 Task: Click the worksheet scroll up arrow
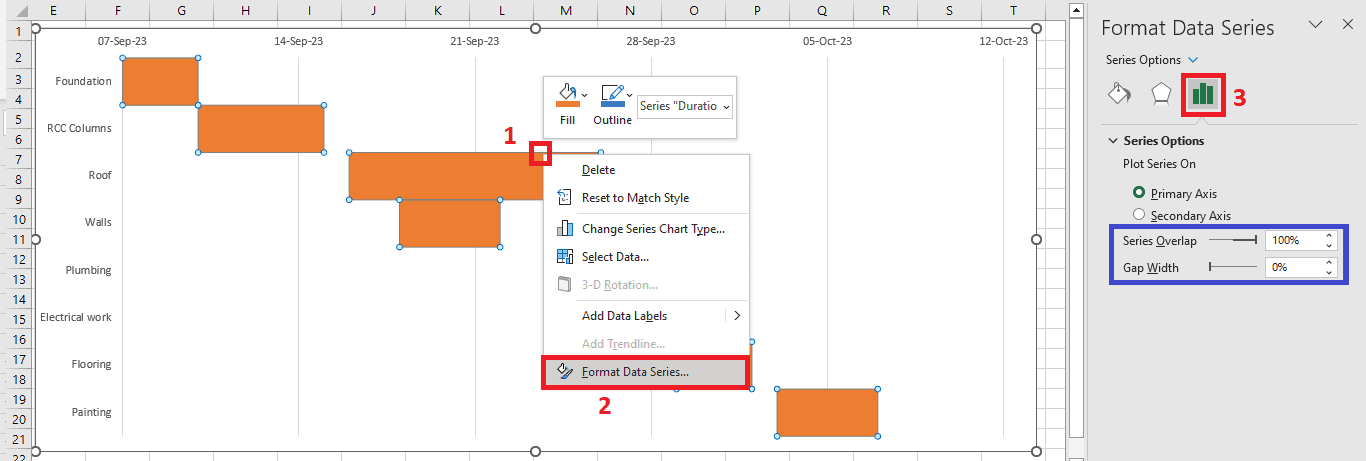pyautogui.click(x=1076, y=11)
